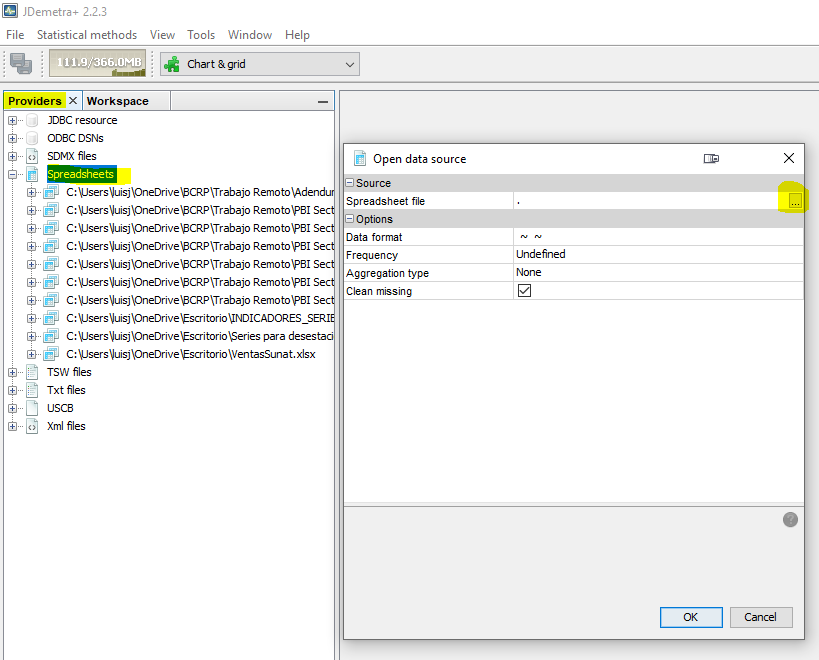Viewport: 819px width, 660px height.
Task: Collapse the Spreadsheets tree node
Action: (13, 174)
